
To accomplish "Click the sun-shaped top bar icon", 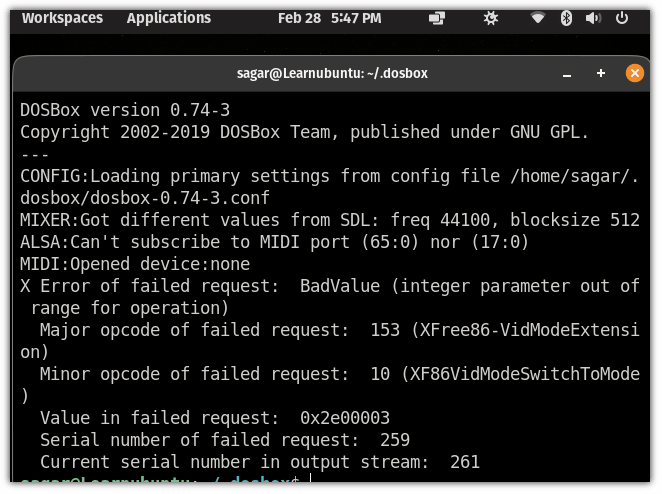I will [x=491, y=18].
